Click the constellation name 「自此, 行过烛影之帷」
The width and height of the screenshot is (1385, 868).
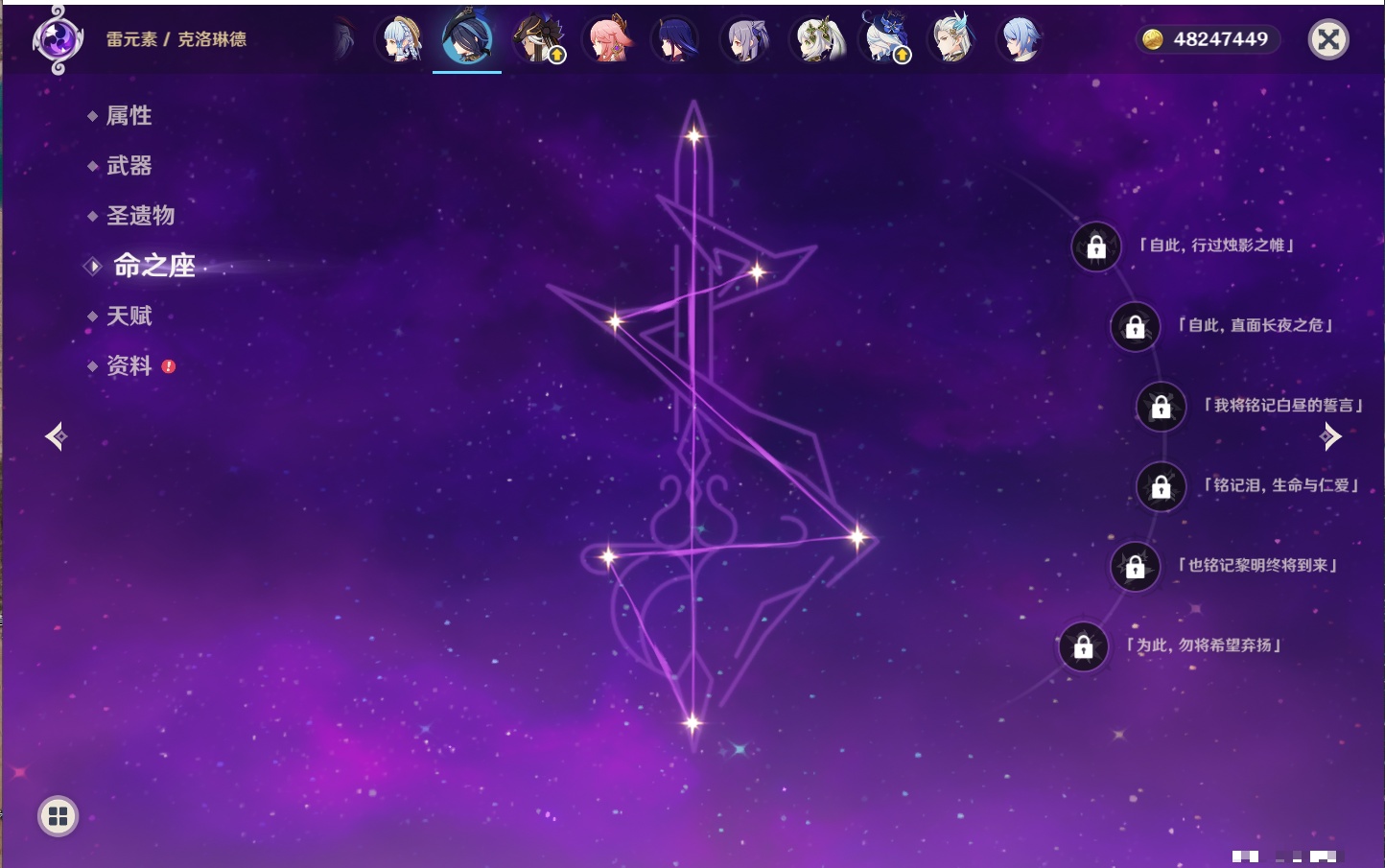[x=1216, y=246]
